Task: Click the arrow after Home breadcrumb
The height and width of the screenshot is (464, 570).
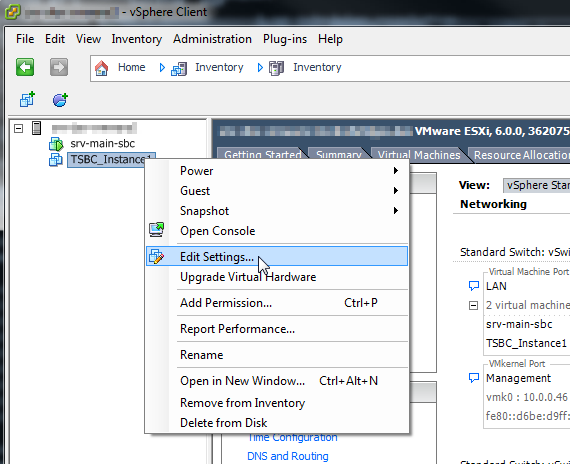Action: point(162,68)
